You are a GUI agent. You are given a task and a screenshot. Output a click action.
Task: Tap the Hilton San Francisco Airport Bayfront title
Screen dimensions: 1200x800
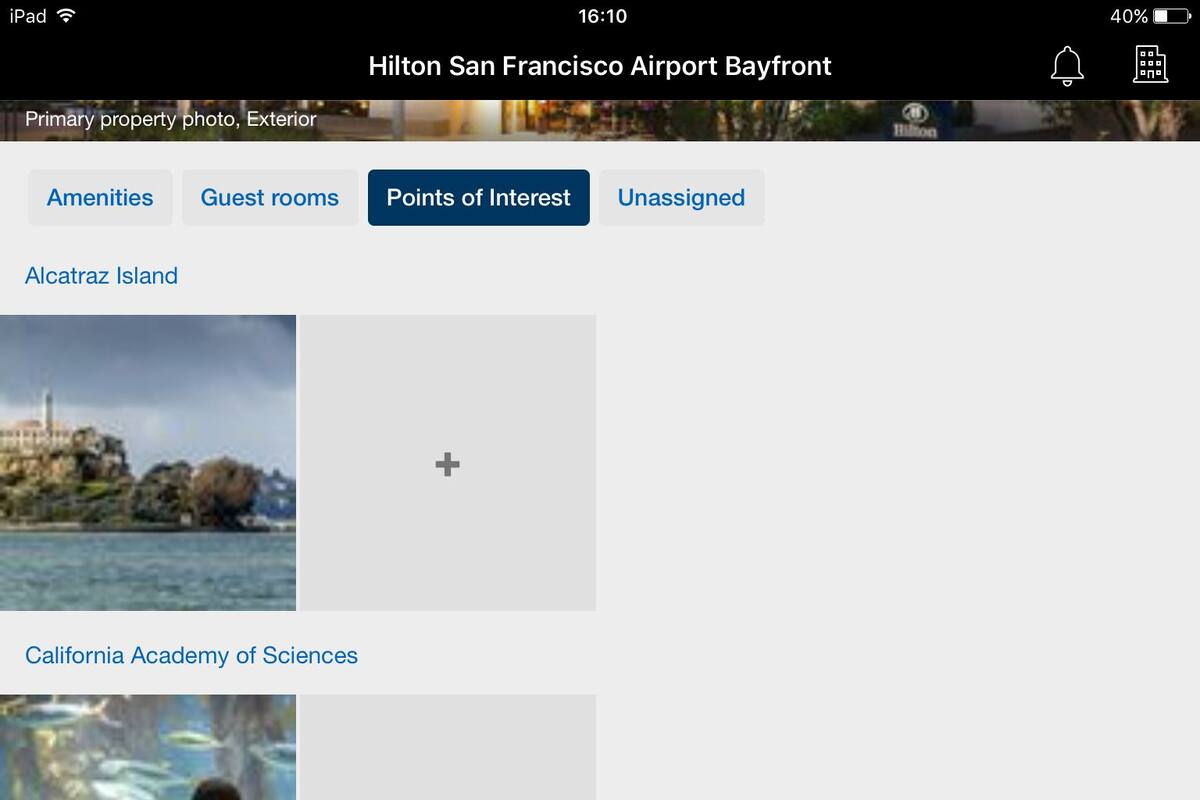coord(600,66)
